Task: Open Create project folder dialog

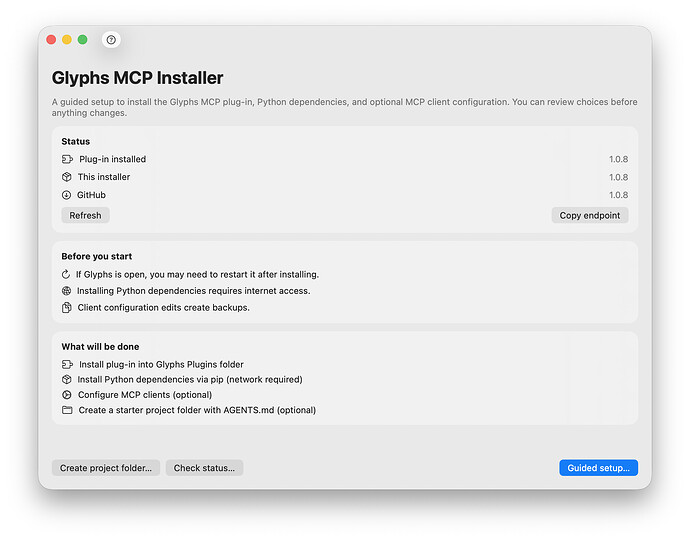Action: pyautogui.click(x=106, y=468)
